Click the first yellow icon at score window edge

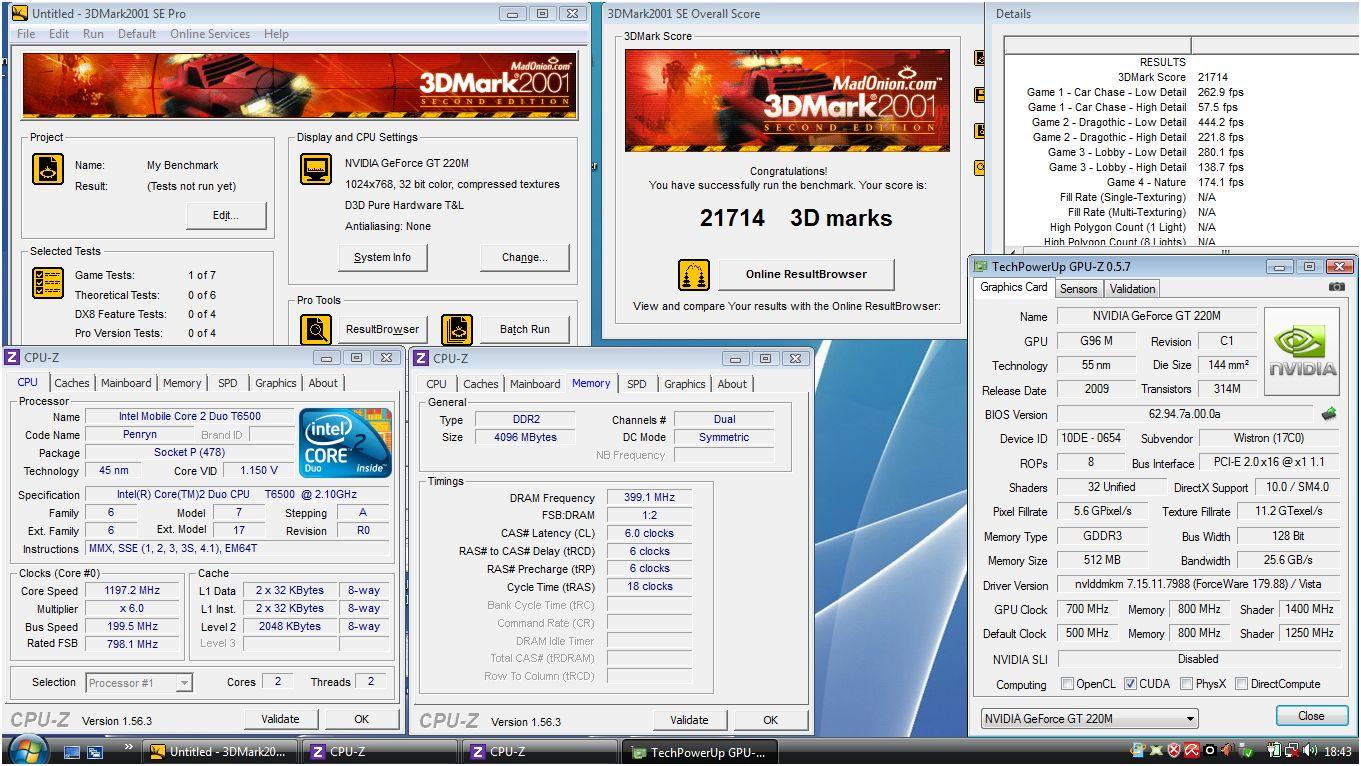(980, 59)
